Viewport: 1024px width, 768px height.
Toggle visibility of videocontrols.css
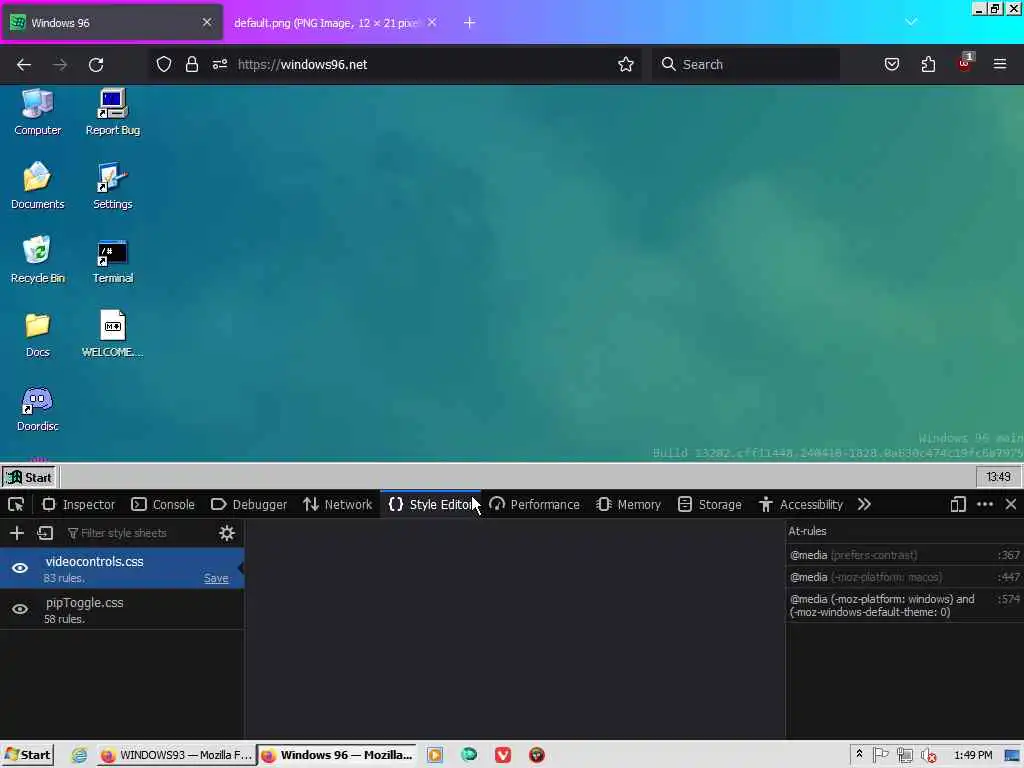[20, 568]
